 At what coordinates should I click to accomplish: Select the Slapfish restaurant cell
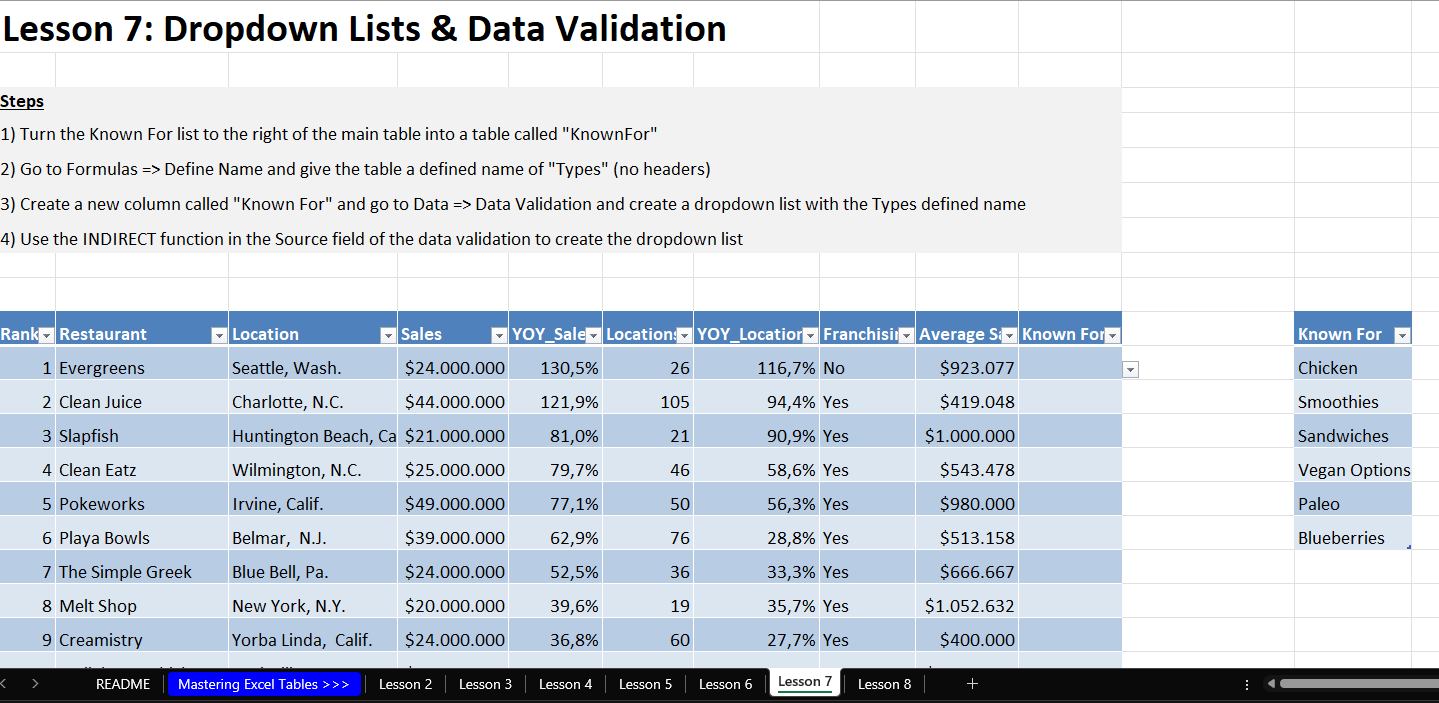pyautogui.click(x=142, y=436)
